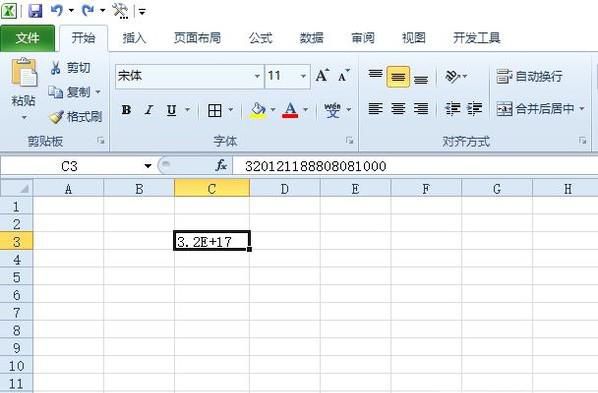Switch to the 审阅 tab
The width and height of the screenshot is (598, 393).
tap(363, 38)
